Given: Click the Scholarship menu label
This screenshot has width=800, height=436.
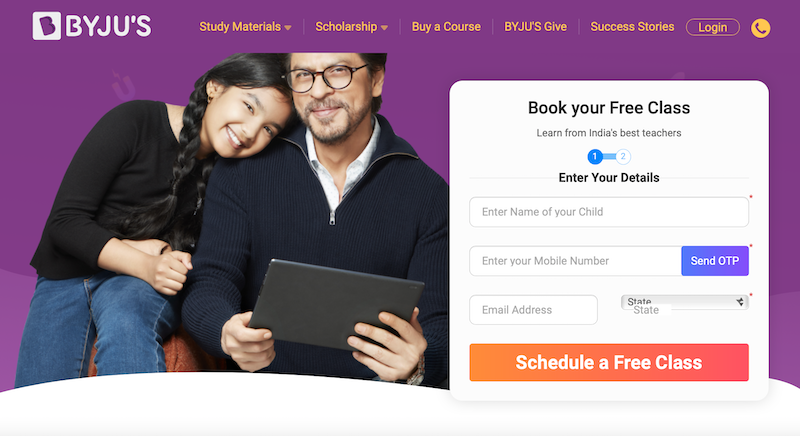Looking at the screenshot, I should pos(346,27).
